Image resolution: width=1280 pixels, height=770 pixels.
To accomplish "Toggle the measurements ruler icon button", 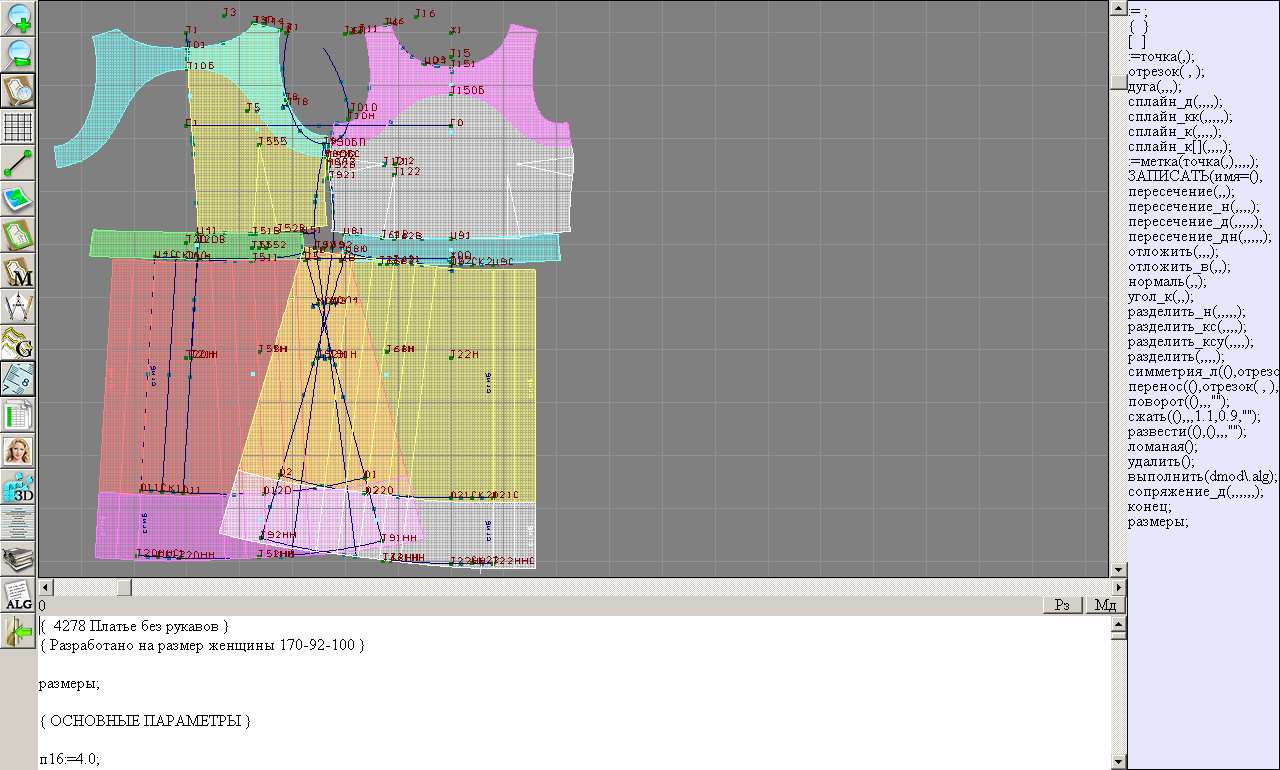I will click(18, 379).
